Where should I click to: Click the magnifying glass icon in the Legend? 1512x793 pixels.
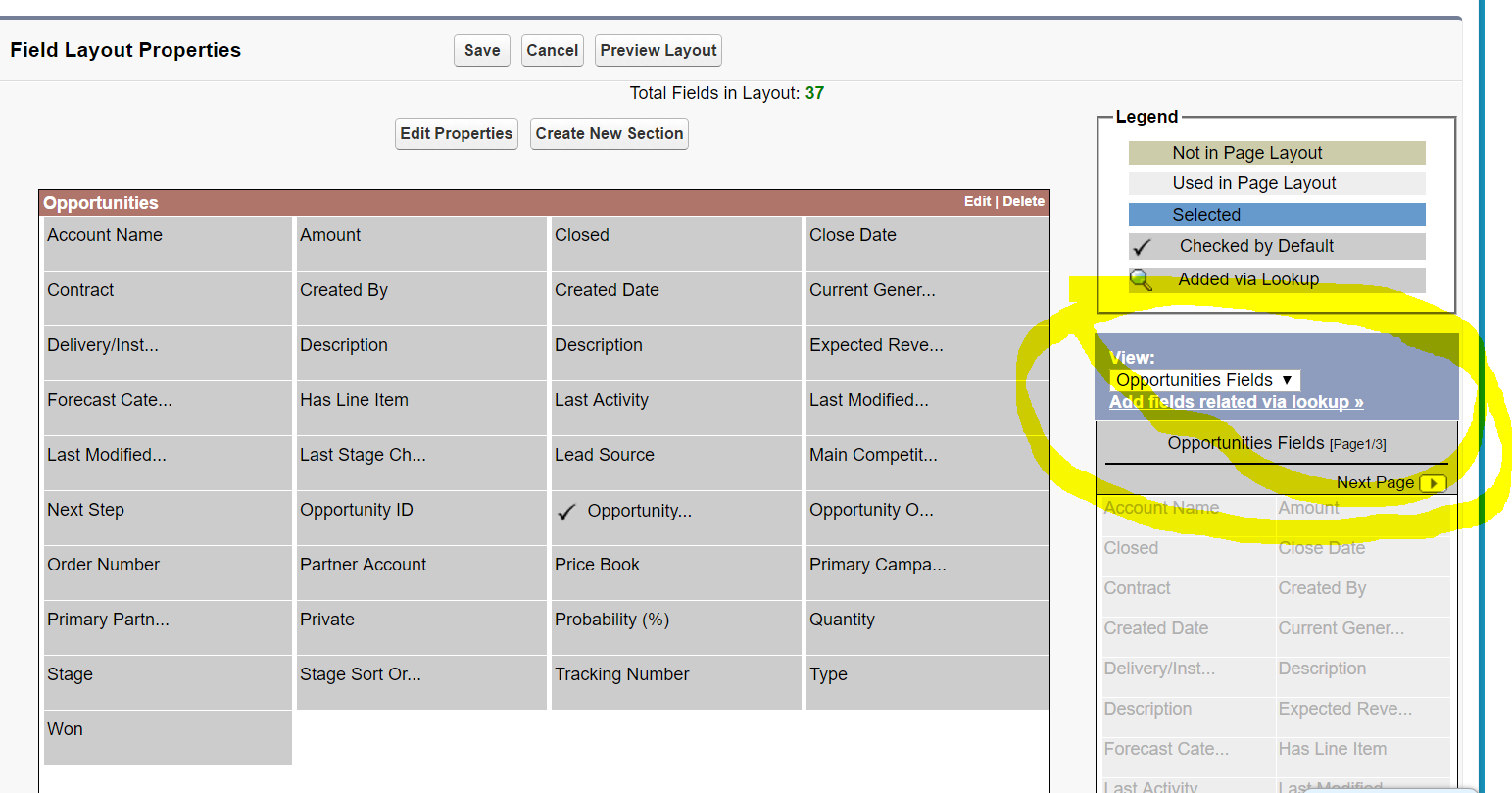tap(1141, 279)
